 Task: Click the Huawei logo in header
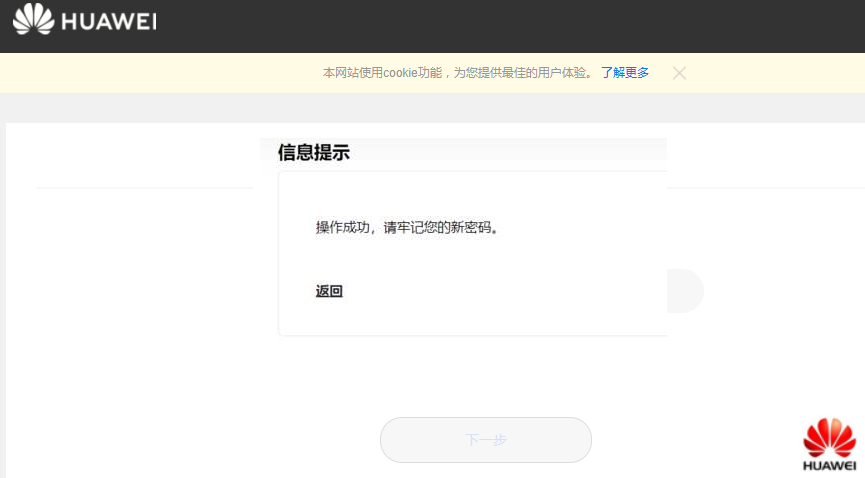(84, 20)
